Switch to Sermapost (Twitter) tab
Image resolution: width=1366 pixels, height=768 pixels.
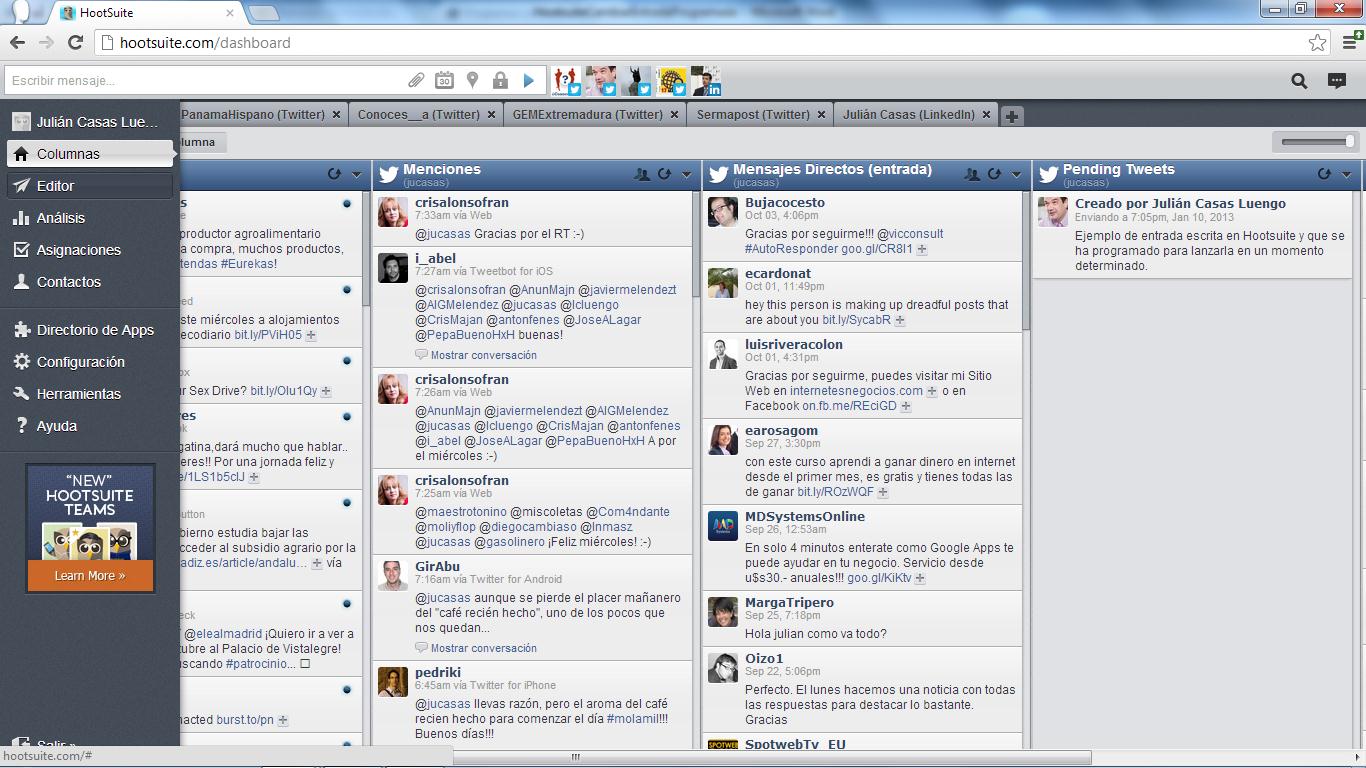pyautogui.click(x=753, y=114)
